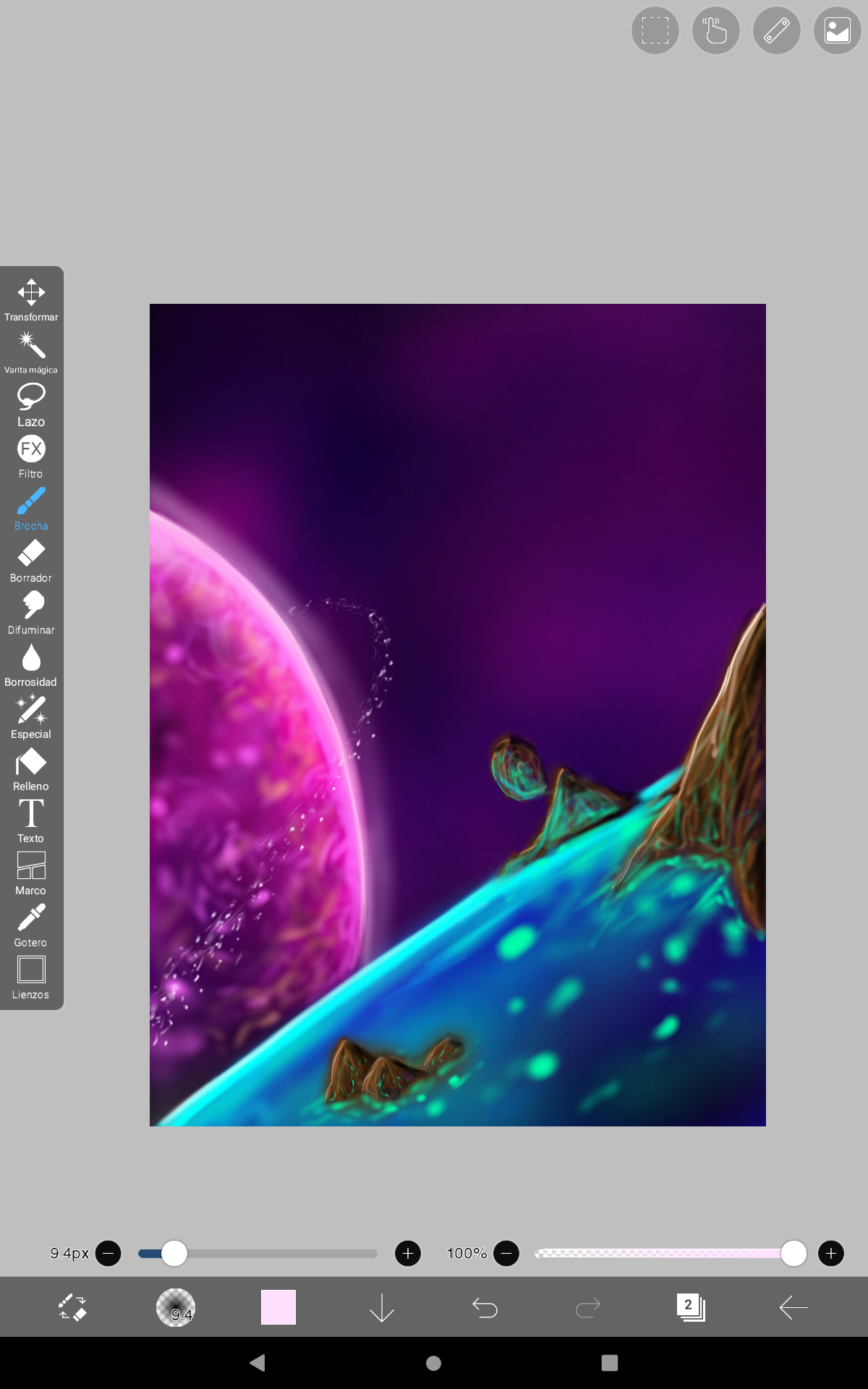The image size is (868, 1389).
Task: Select the Borrosidad blur tool
Action: [31, 665]
